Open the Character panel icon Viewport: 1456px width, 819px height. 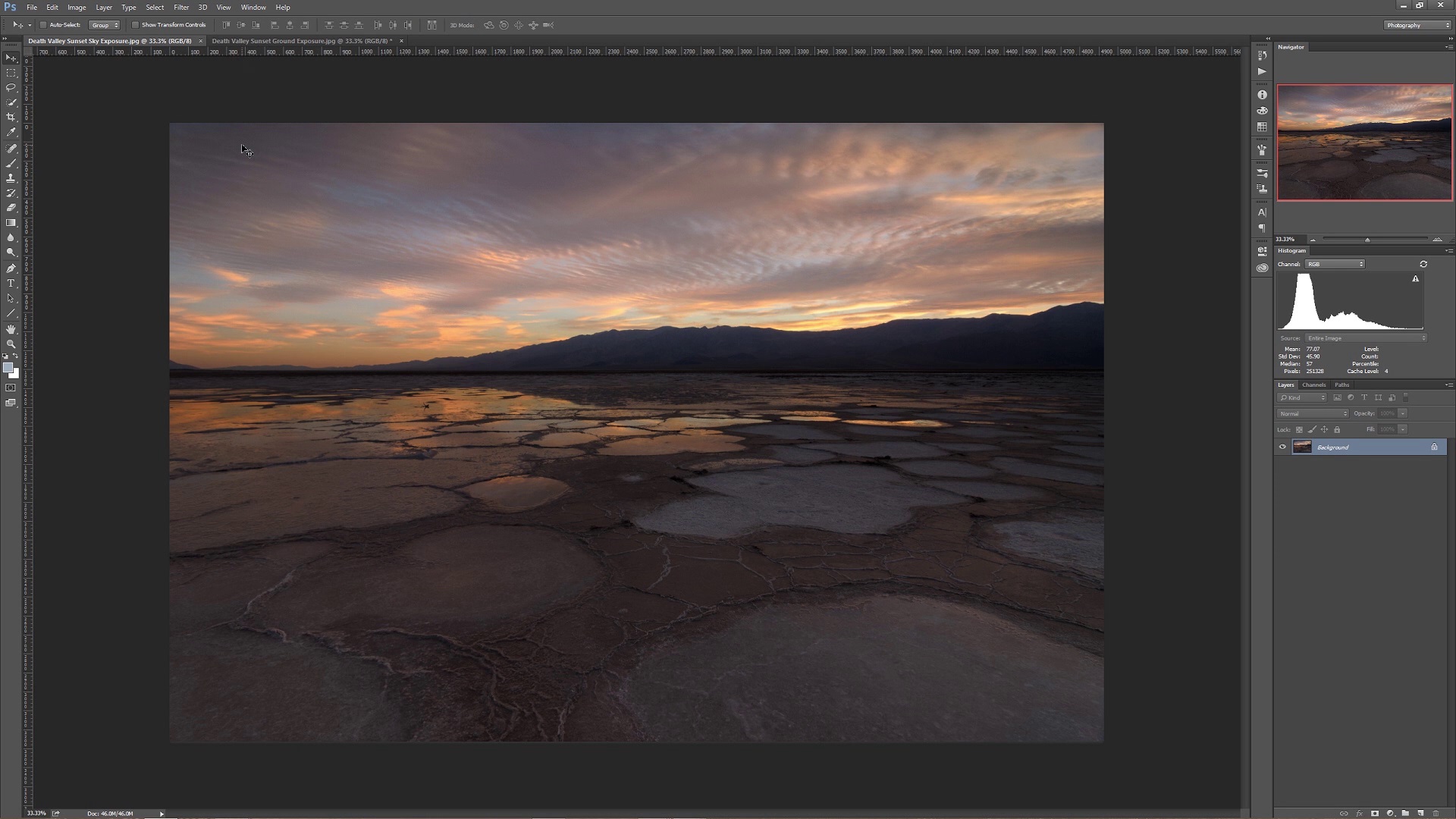click(x=1262, y=212)
